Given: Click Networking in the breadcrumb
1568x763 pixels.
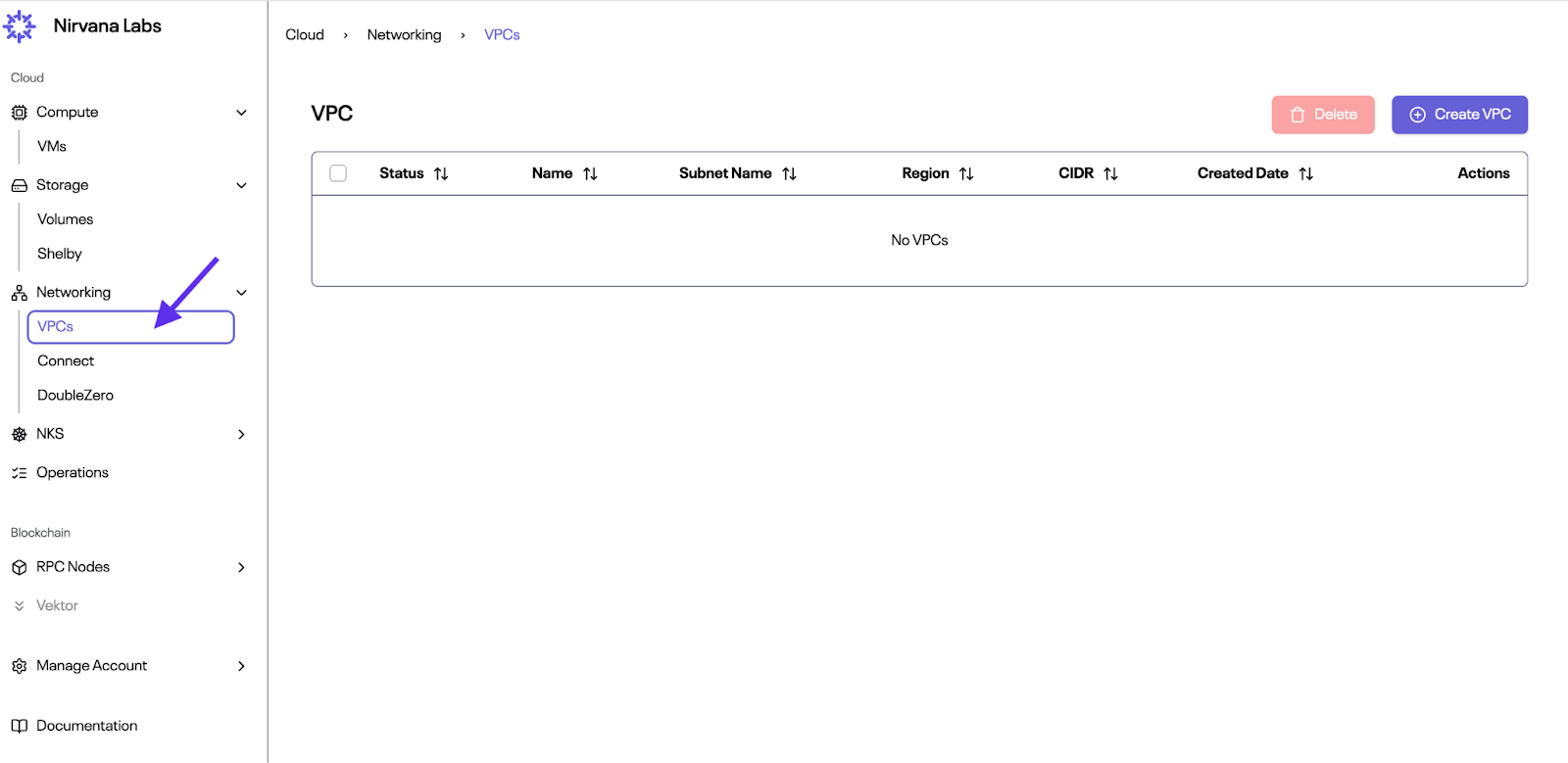Looking at the screenshot, I should (404, 34).
